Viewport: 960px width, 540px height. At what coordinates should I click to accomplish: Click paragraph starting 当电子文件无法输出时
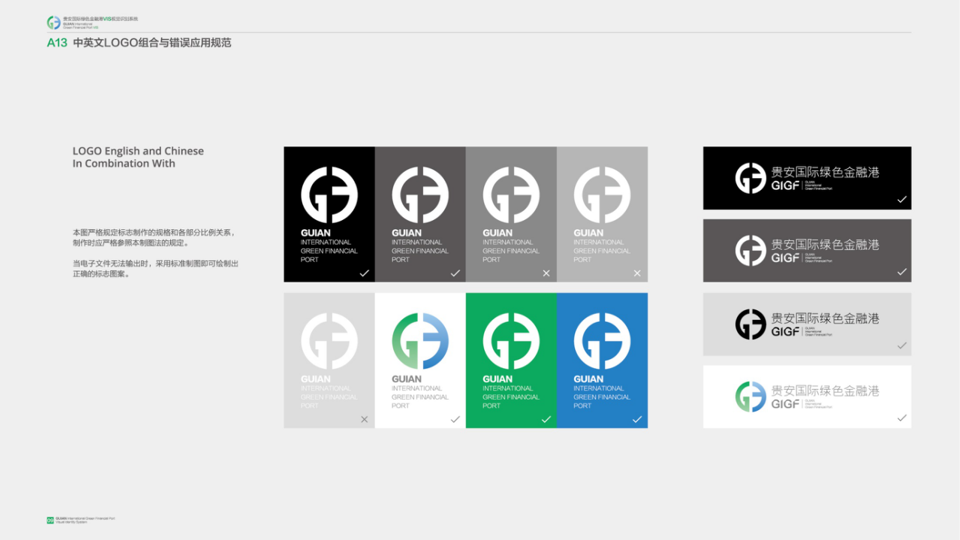pyautogui.click(x=156, y=269)
